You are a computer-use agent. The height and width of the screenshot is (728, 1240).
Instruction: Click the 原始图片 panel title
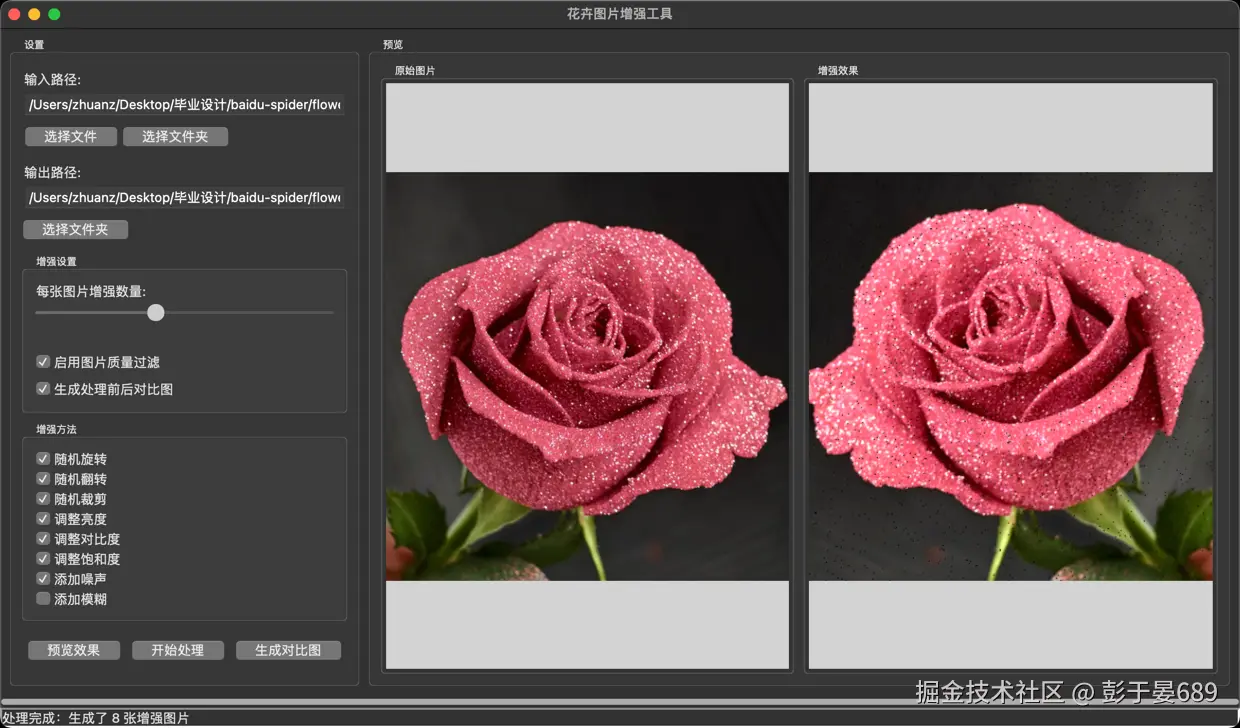pyautogui.click(x=415, y=71)
